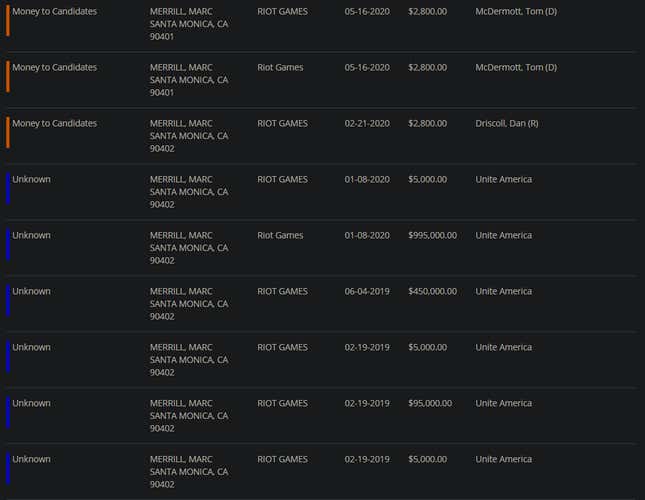Click MERRILL, MARC in the $995,000.00 row

click(x=181, y=235)
